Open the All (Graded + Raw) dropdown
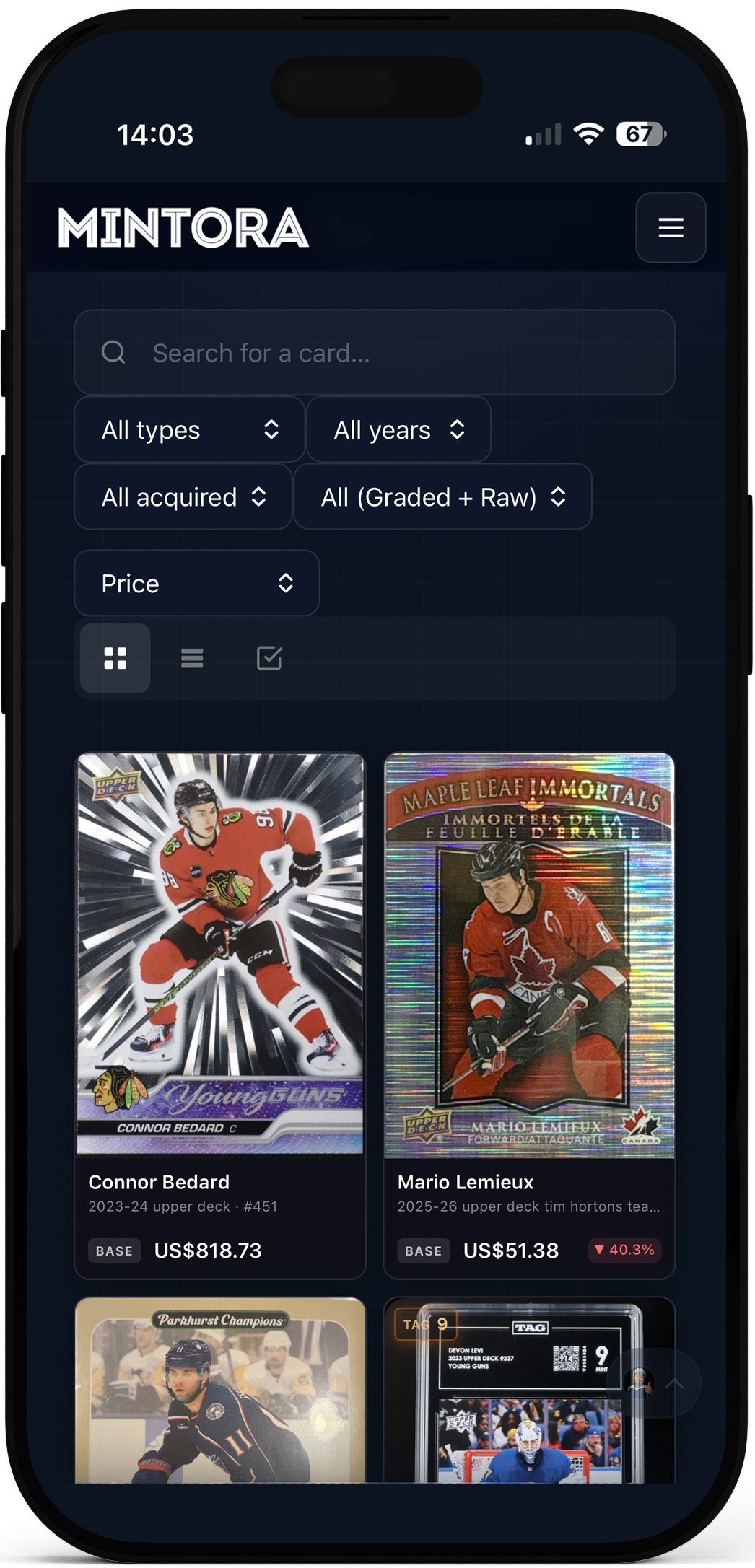The height and width of the screenshot is (1568, 755). pyautogui.click(x=442, y=496)
